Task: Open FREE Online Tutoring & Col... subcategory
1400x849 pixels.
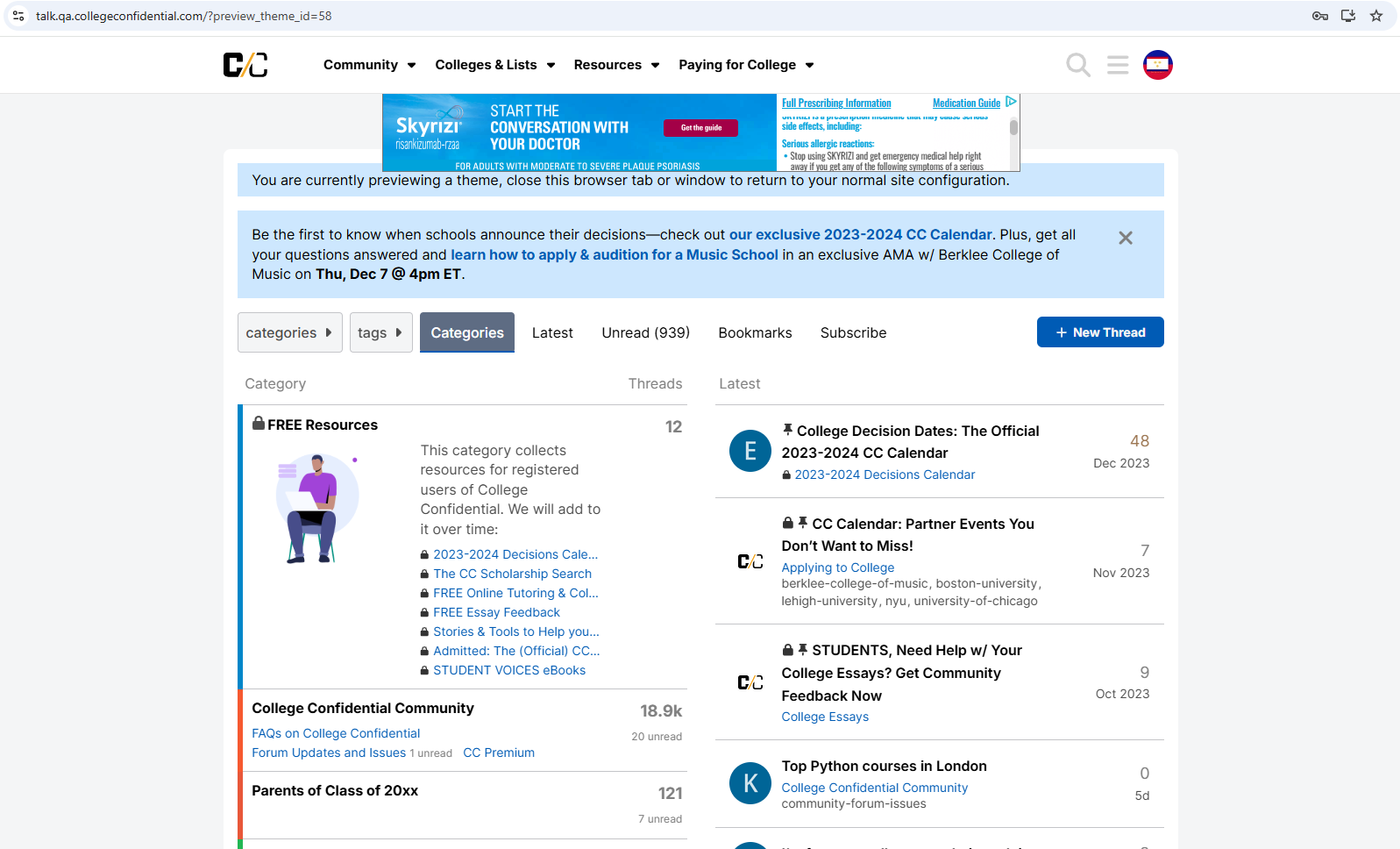Action: pyautogui.click(x=515, y=593)
